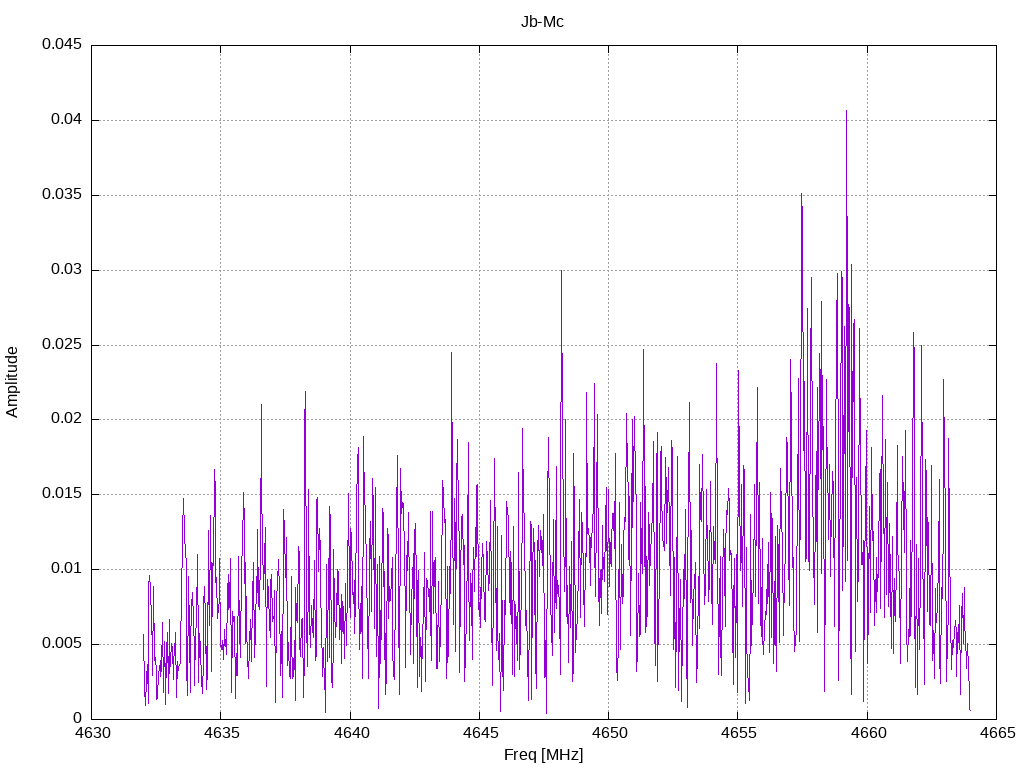Click the y-axis tick label 0.015
Screen dimensions: 1024x768
(x=62, y=494)
